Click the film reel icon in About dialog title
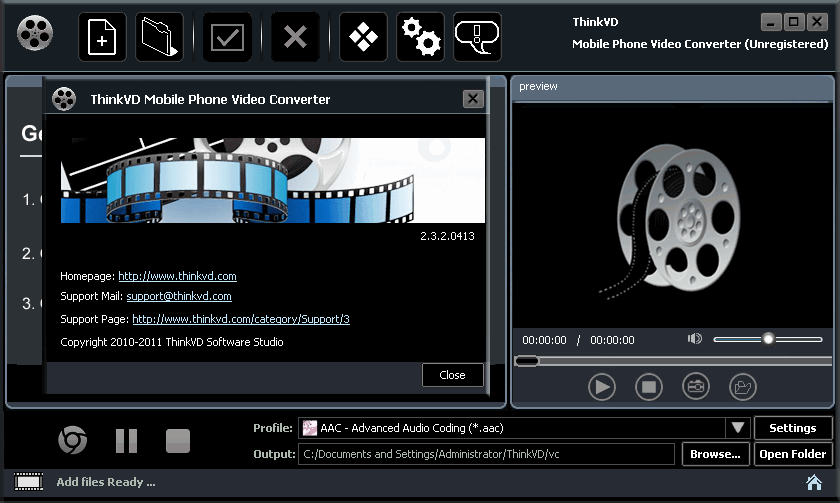The height and width of the screenshot is (503, 840). 64,99
